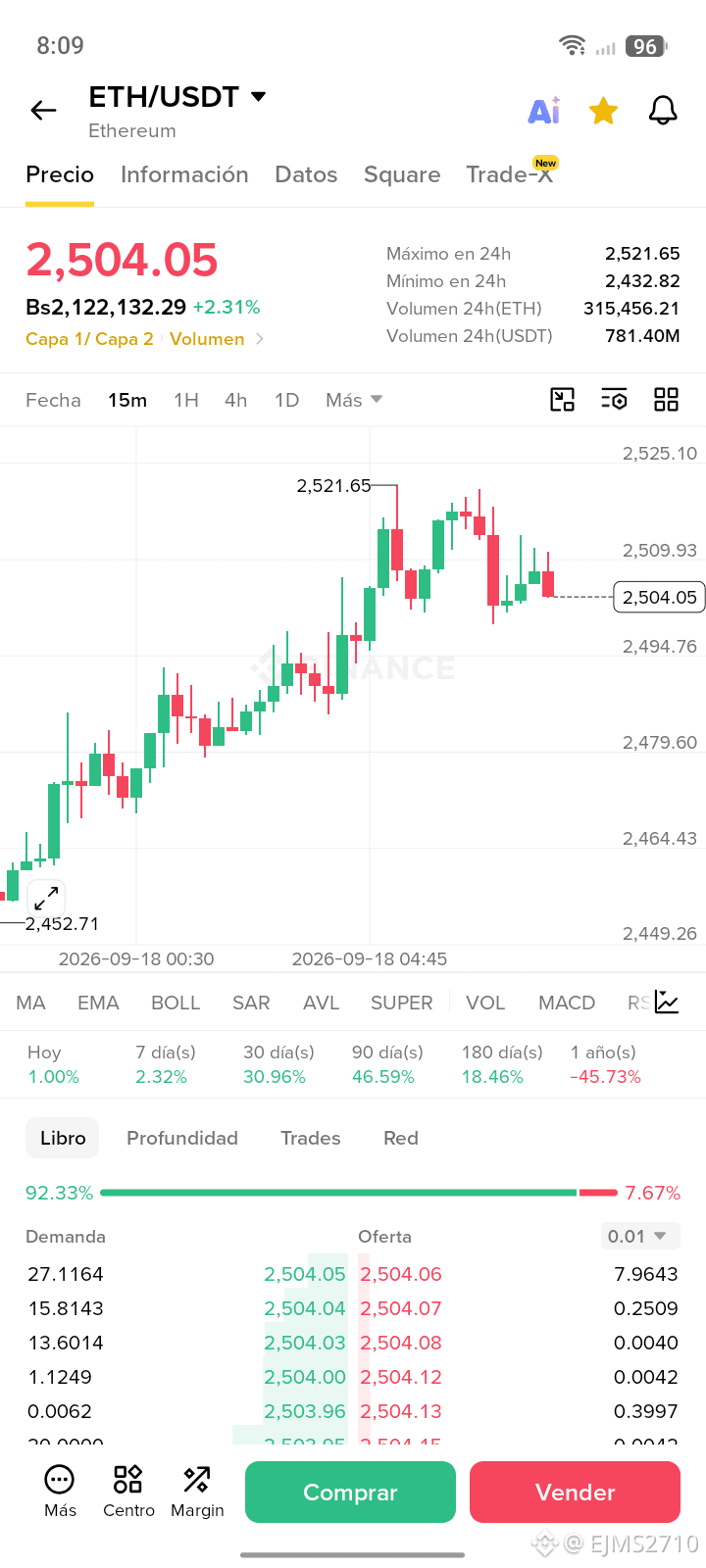Screen dimensions: 706x1568
Task: Toggle the favorite star icon
Action: [x=603, y=111]
